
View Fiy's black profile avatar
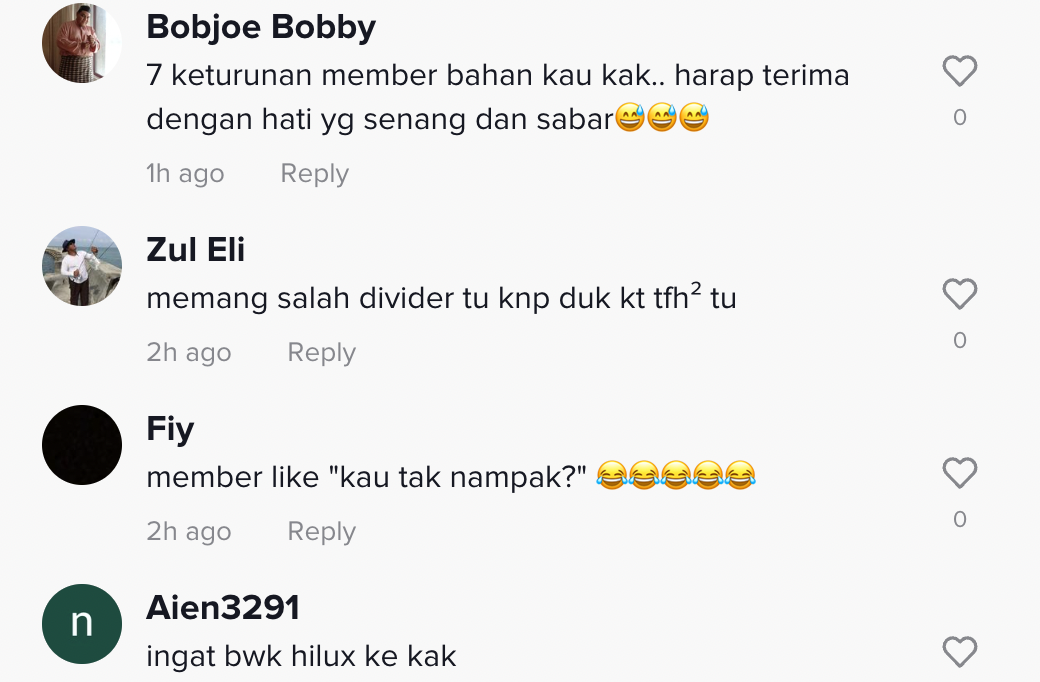coord(82,445)
